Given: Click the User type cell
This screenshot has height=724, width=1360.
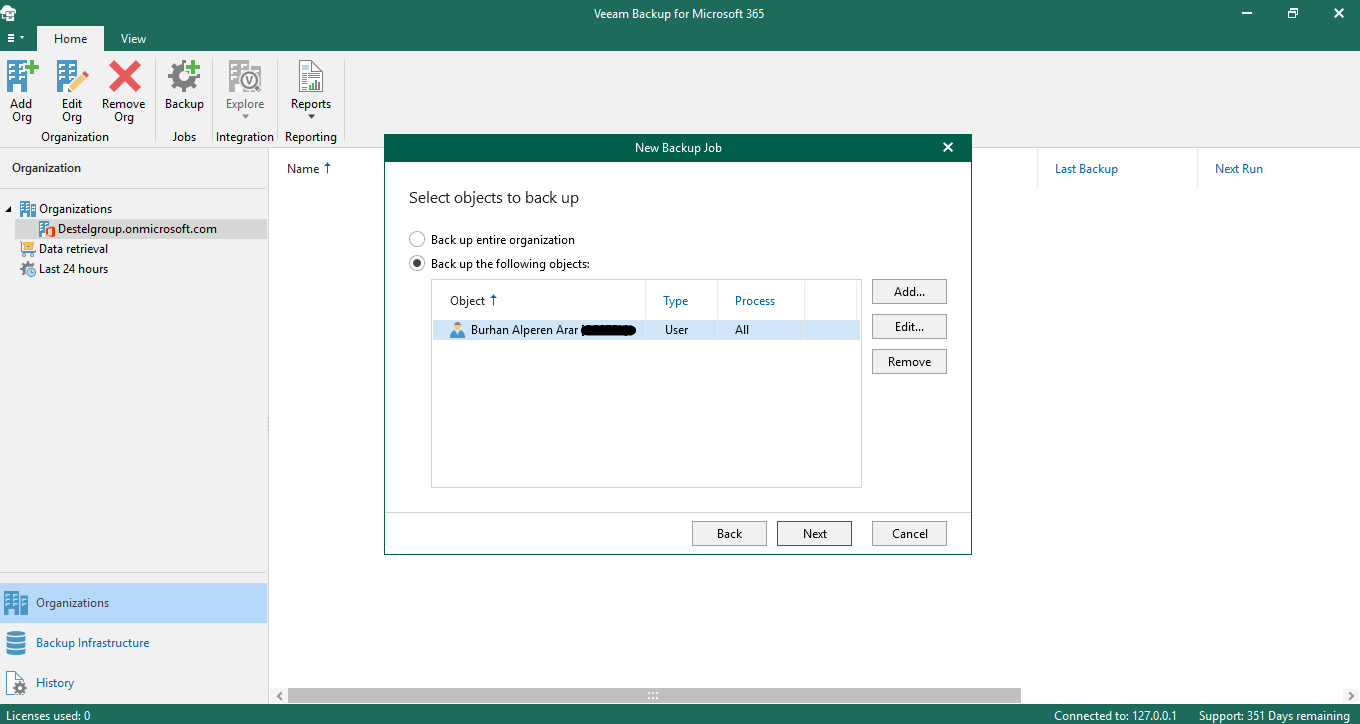Looking at the screenshot, I should click(676, 330).
